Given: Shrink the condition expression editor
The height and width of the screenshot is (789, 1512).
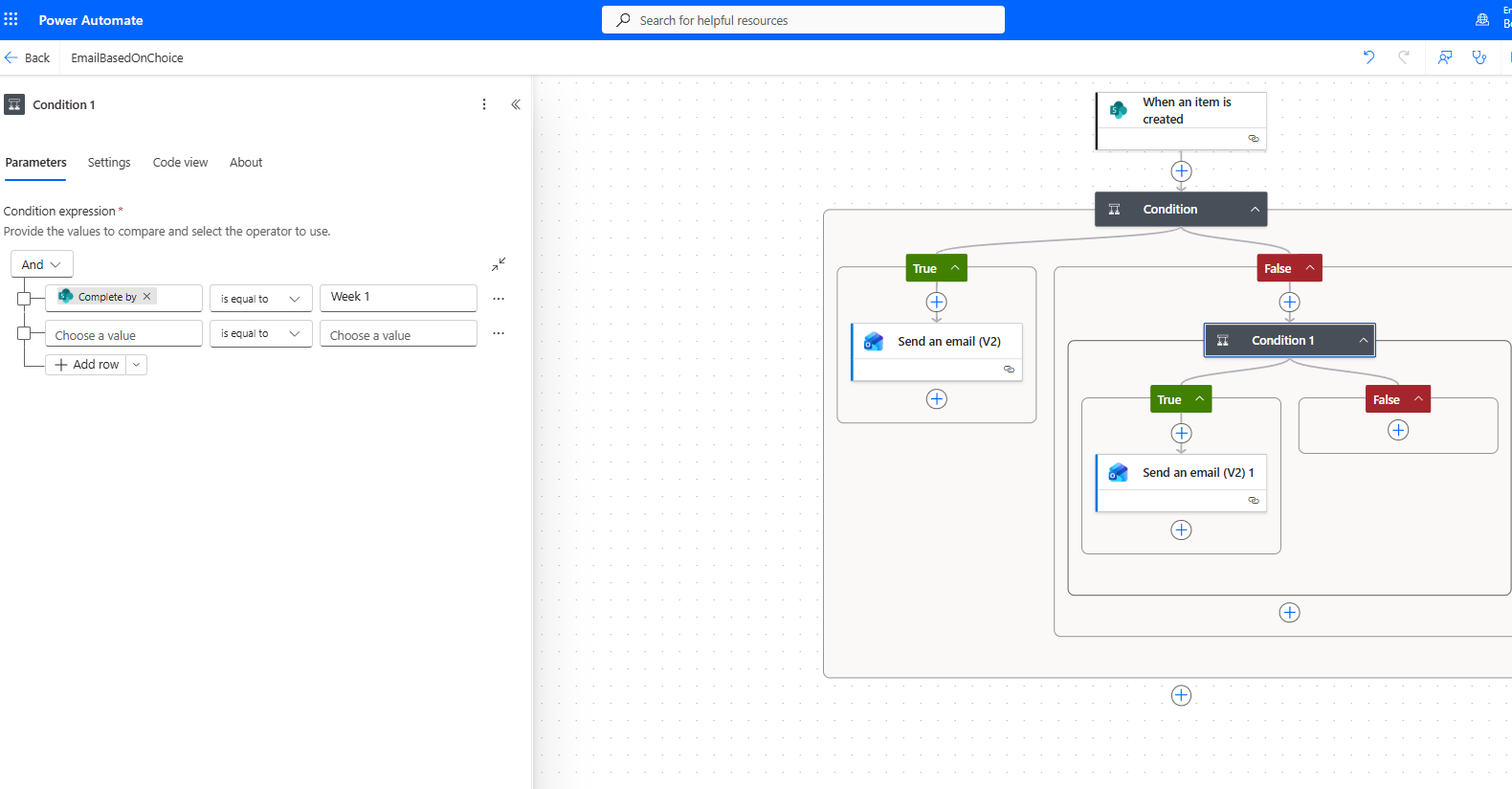Looking at the screenshot, I should (499, 264).
